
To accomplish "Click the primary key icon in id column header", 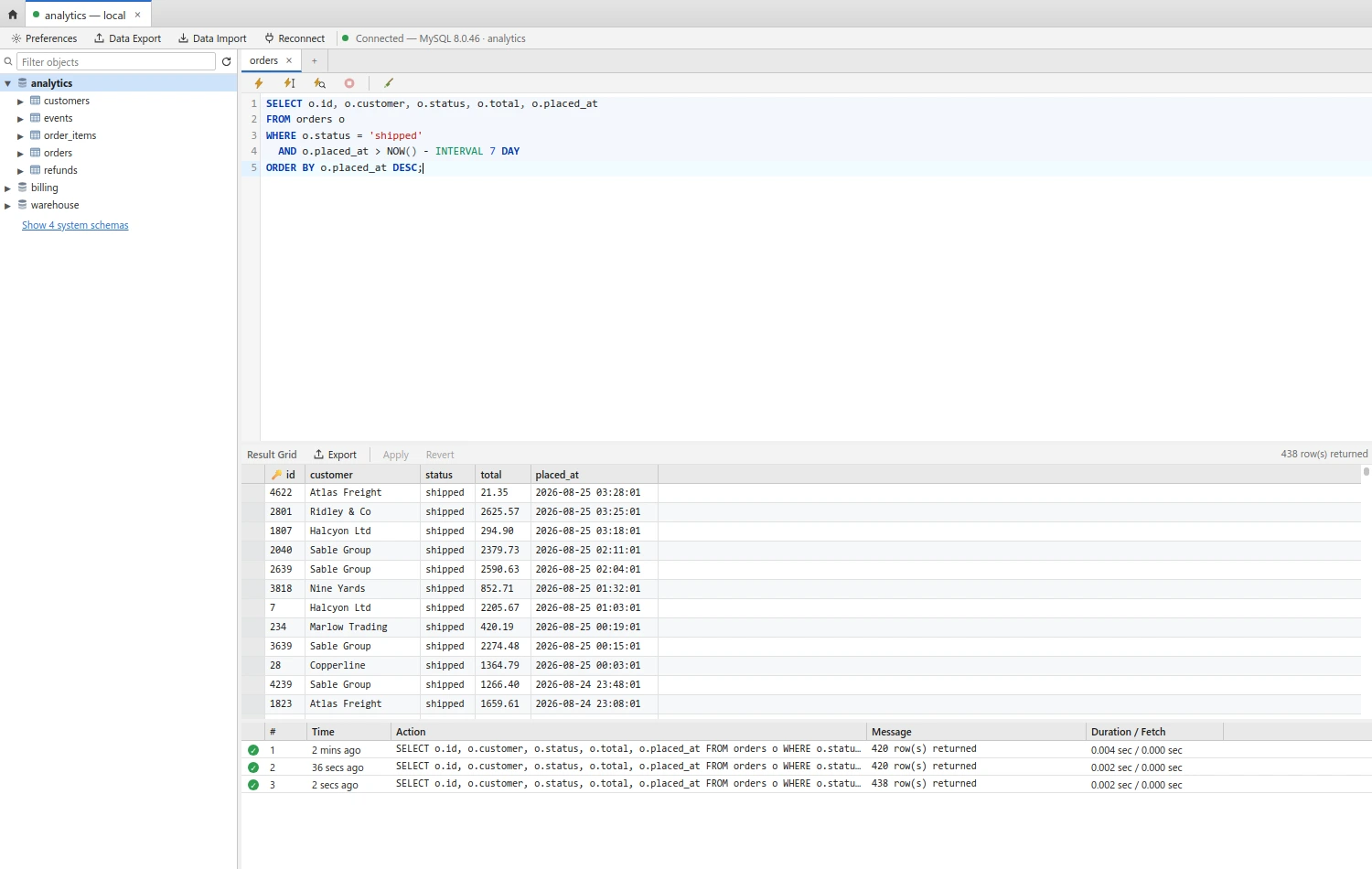I will click(276, 475).
